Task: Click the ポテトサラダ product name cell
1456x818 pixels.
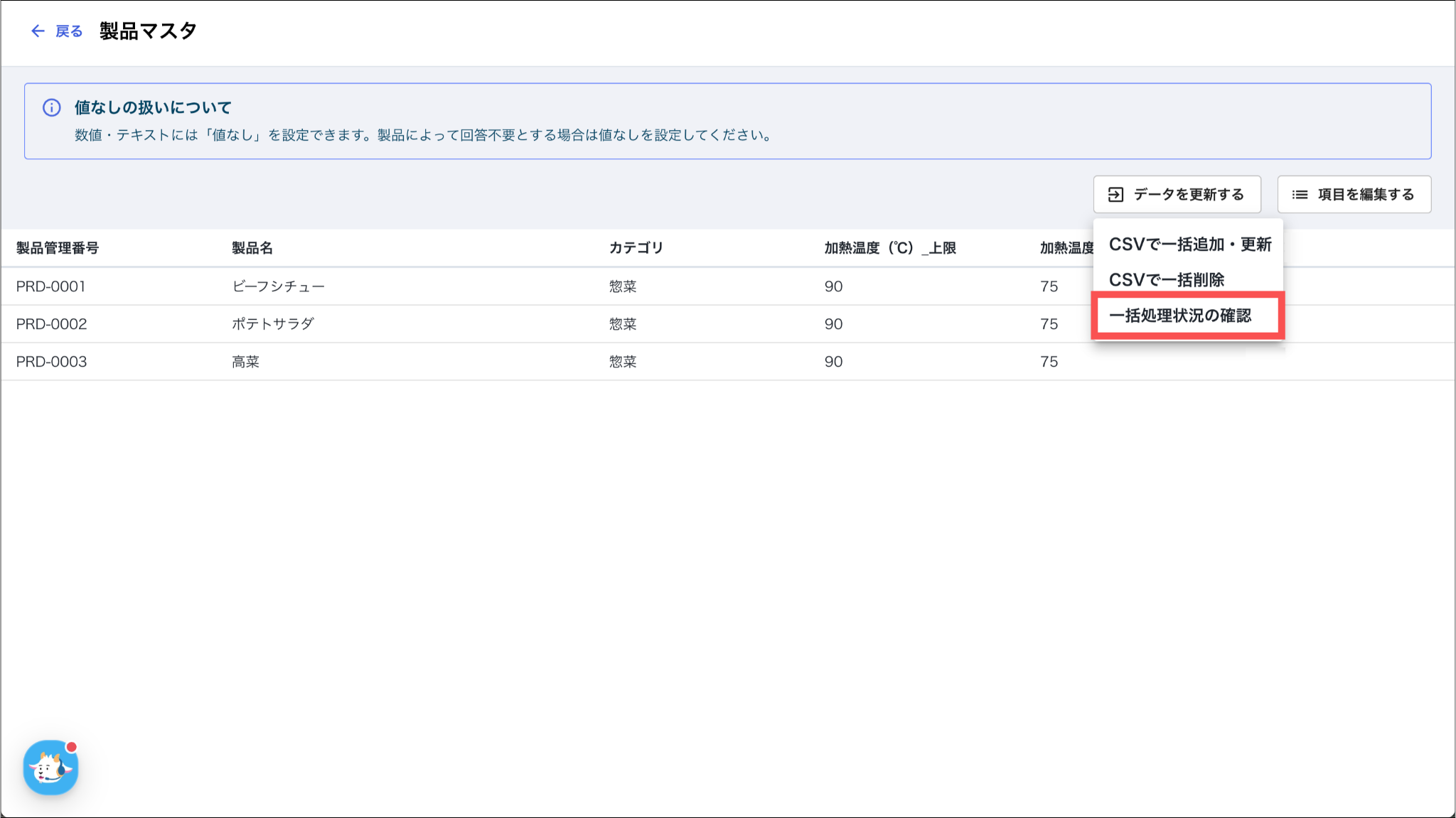Action: tap(273, 324)
